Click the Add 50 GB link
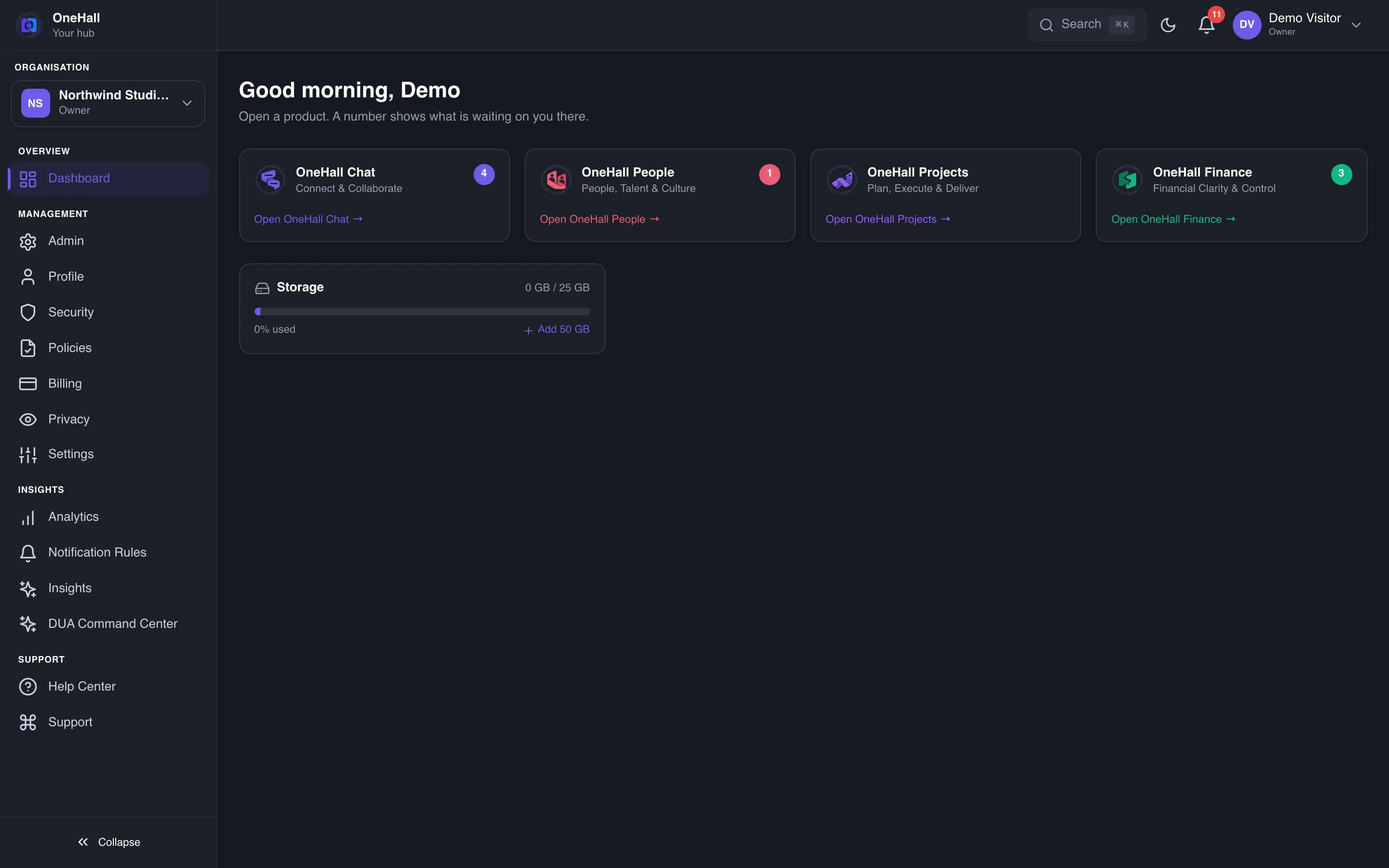Viewport: 1389px width, 868px height. (x=557, y=329)
